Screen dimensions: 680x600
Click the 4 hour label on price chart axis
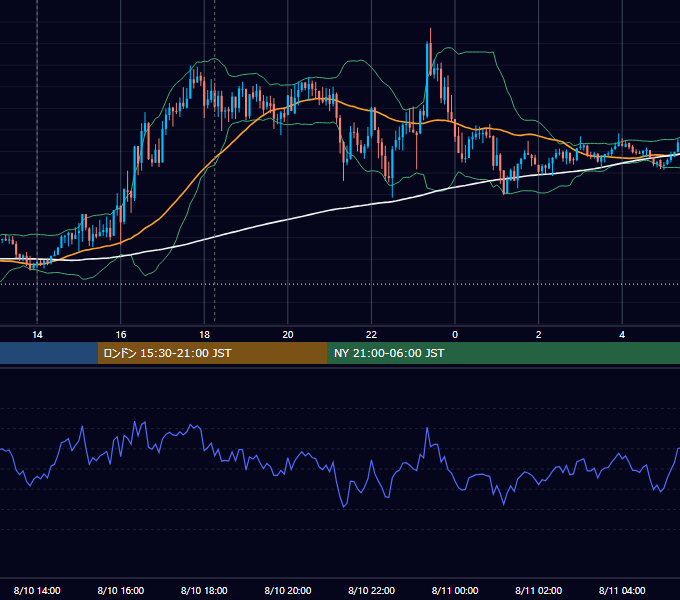pyautogui.click(x=622, y=335)
